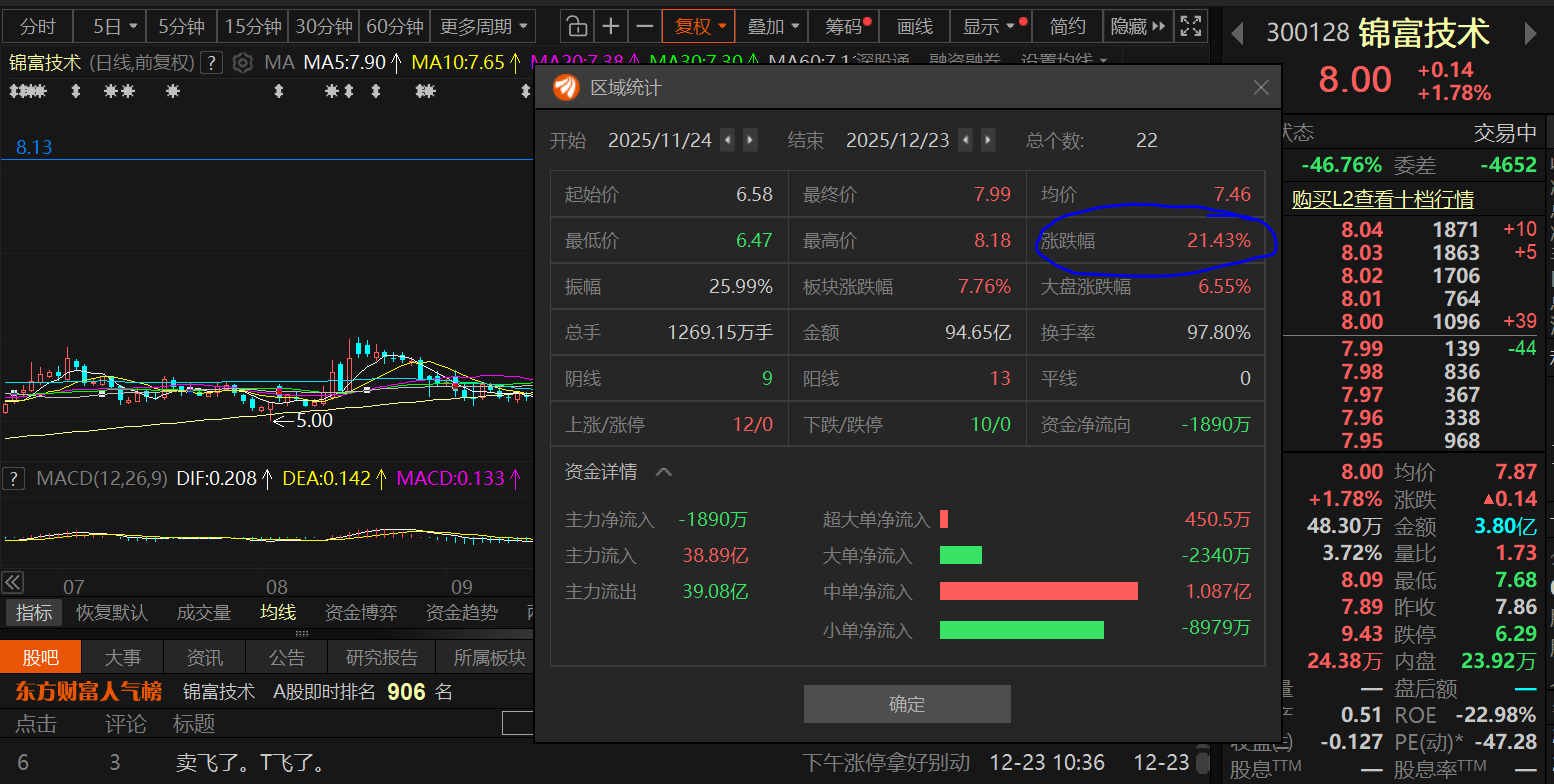The width and height of the screenshot is (1554, 784).
Task: Click the 下午涨停拿好别动 post title
Action: 886,763
